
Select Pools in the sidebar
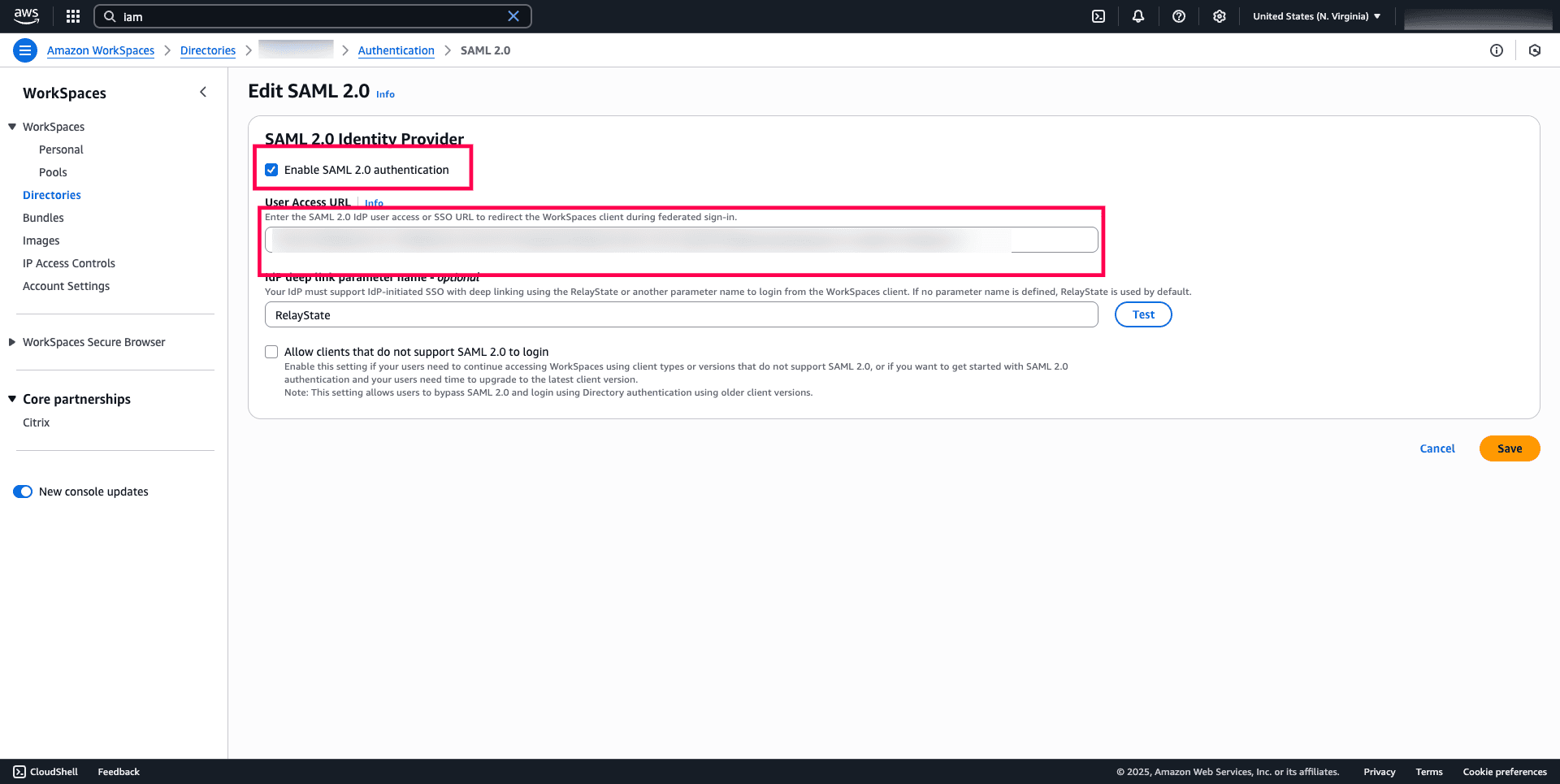pyautogui.click(x=53, y=172)
